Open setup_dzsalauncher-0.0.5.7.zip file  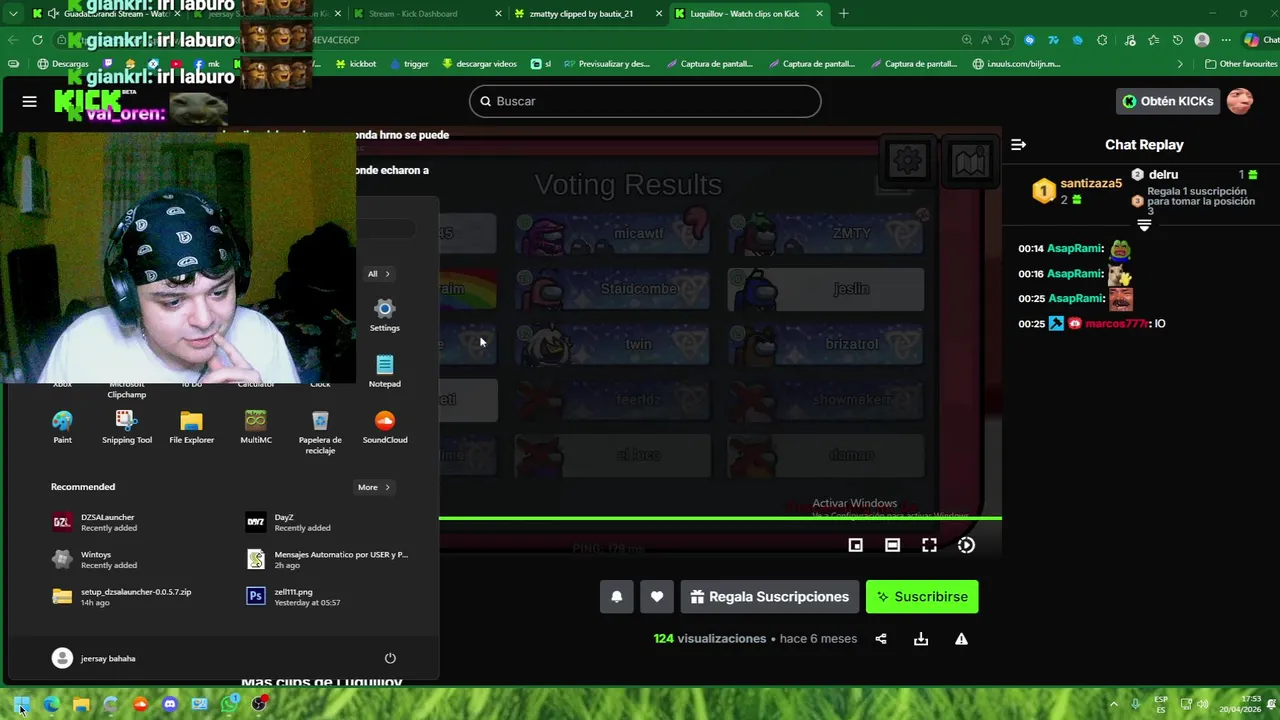point(122,596)
